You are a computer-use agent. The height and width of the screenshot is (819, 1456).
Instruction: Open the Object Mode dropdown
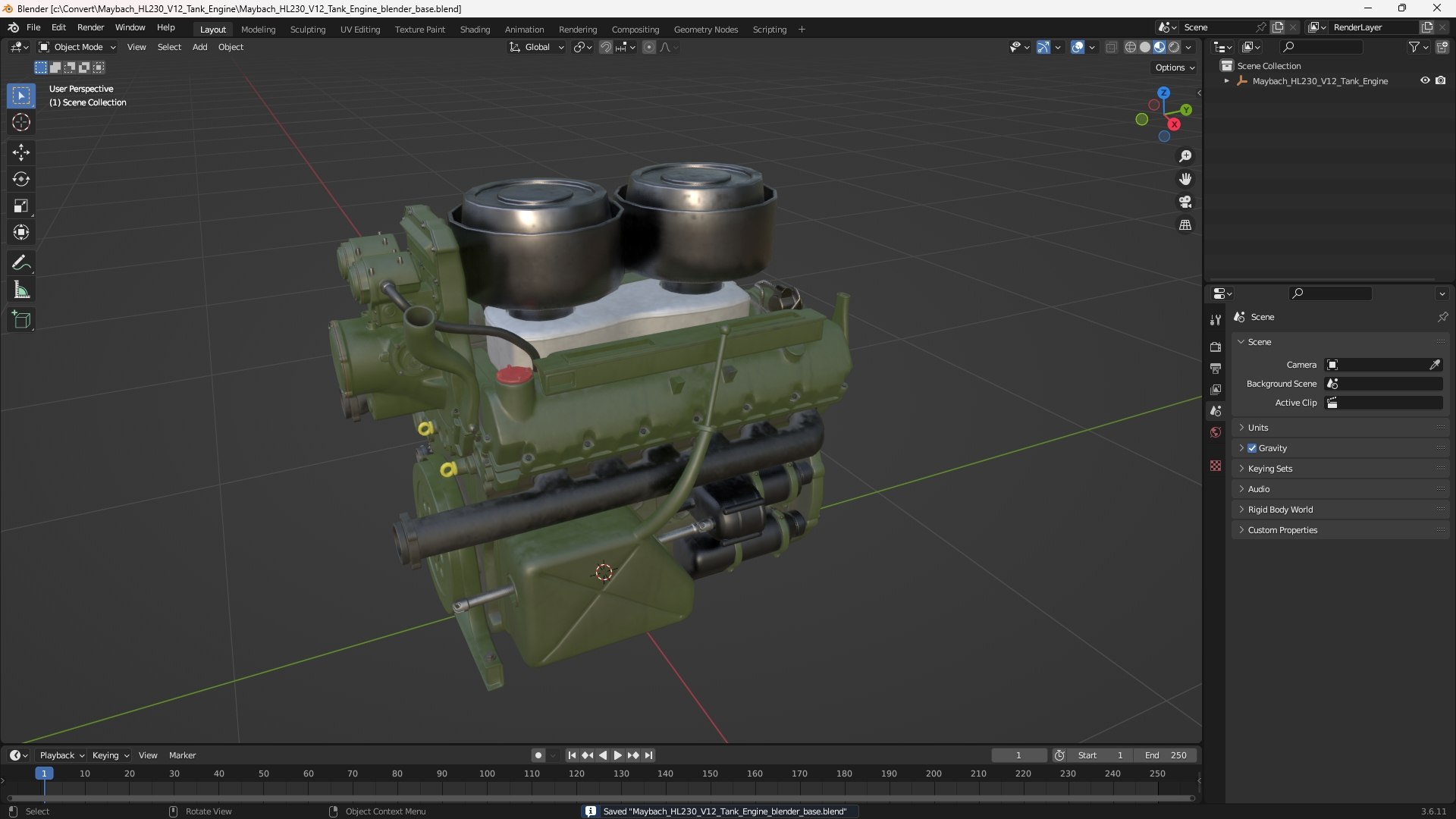coord(77,47)
